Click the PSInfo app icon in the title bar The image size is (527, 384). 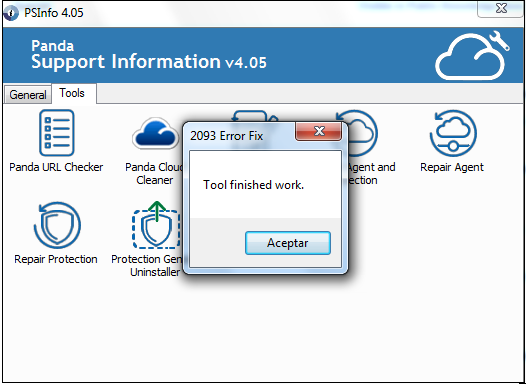click(x=11, y=13)
